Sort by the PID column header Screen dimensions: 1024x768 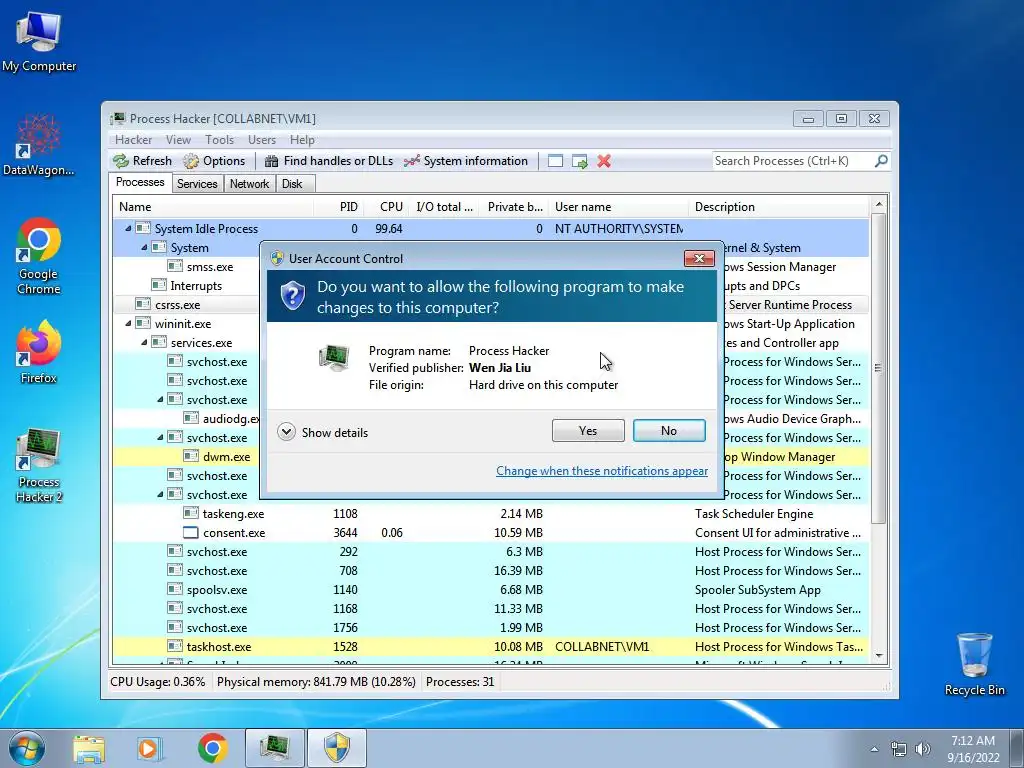[x=338, y=207]
